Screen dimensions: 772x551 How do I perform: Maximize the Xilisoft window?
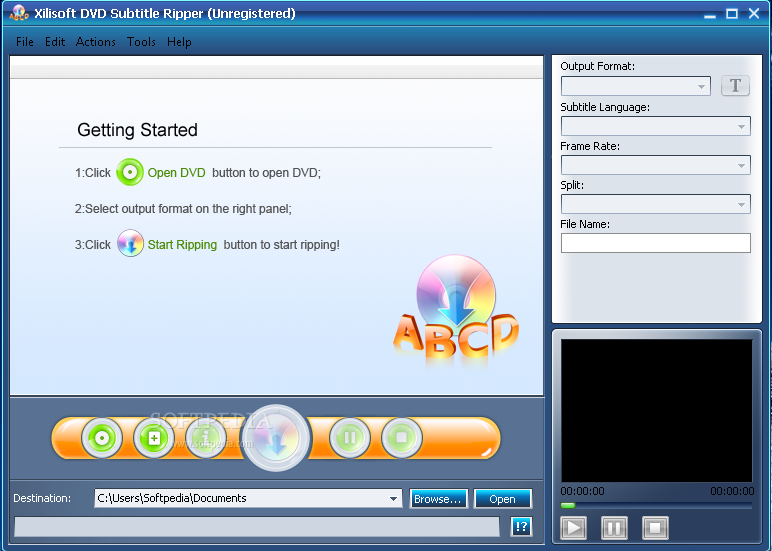pos(732,13)
